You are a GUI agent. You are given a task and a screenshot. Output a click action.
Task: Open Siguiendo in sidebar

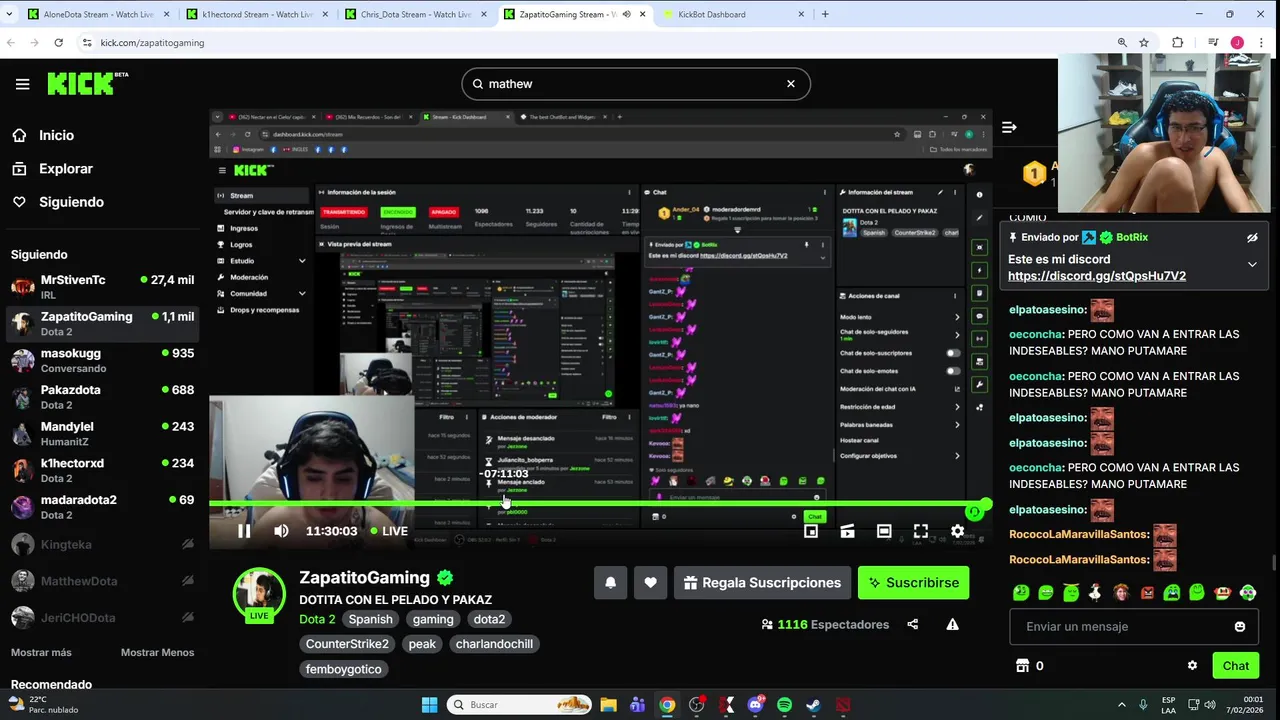tap(71, 202)
